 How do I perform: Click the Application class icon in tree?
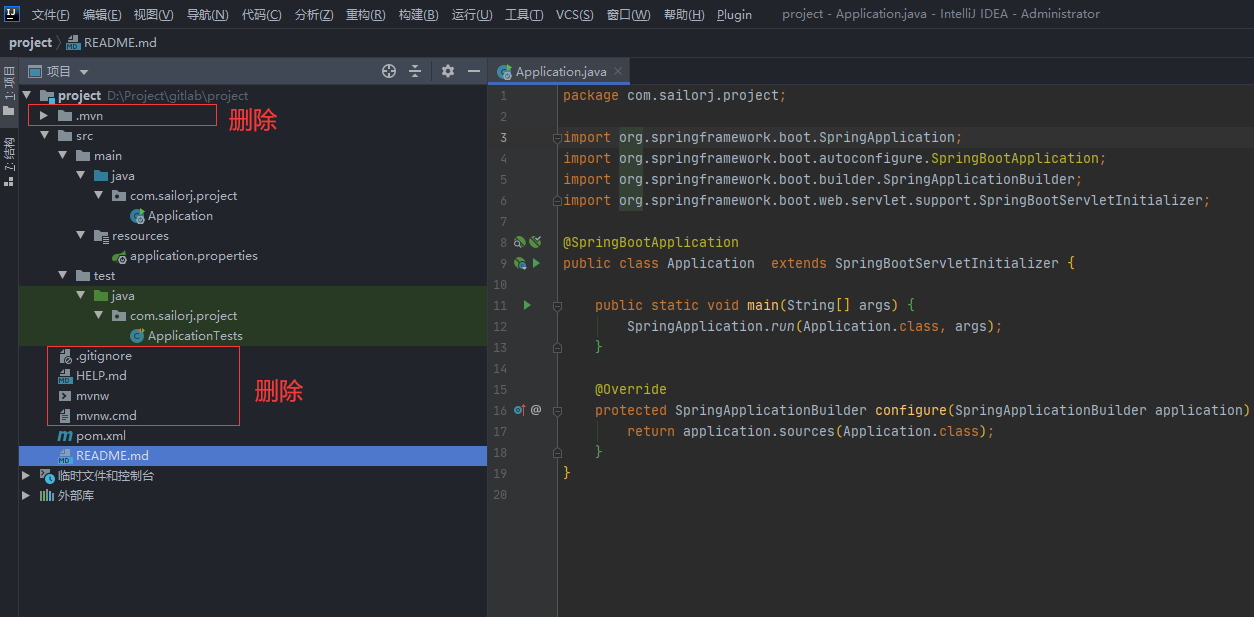pos(137,216)
